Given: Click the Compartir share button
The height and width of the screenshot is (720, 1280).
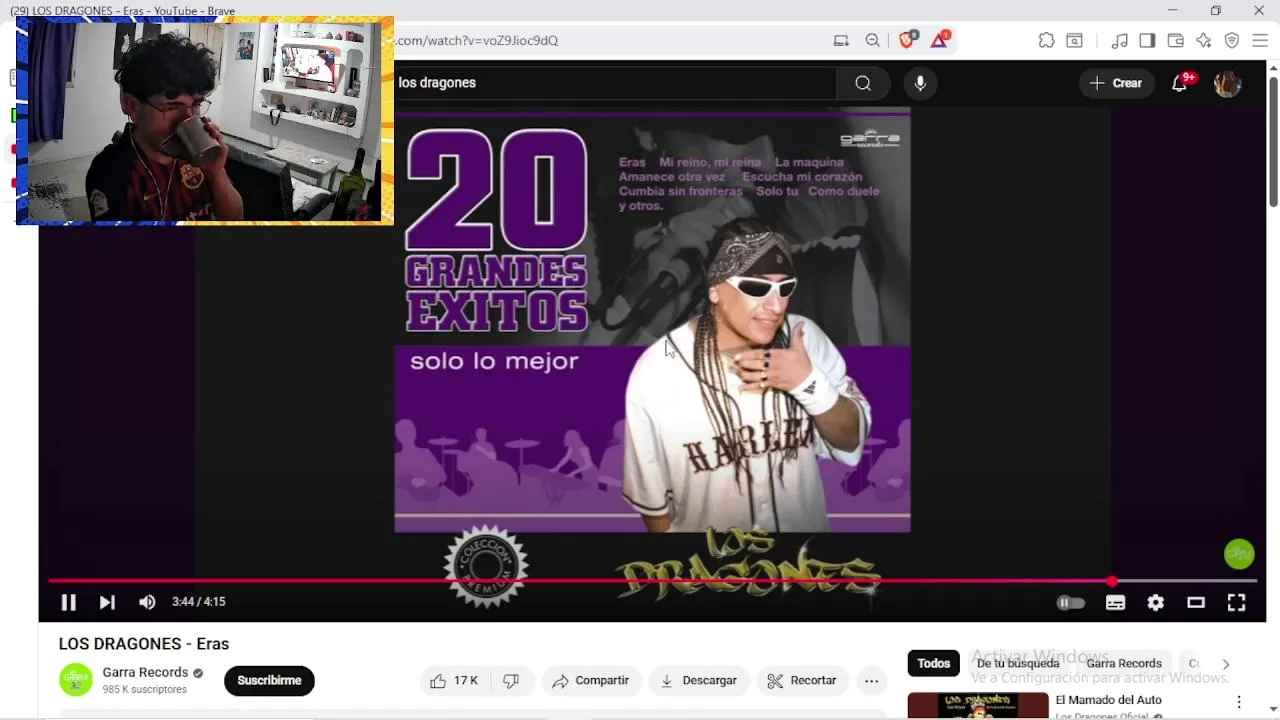Looking at the screenshot, I should (591, 681).
